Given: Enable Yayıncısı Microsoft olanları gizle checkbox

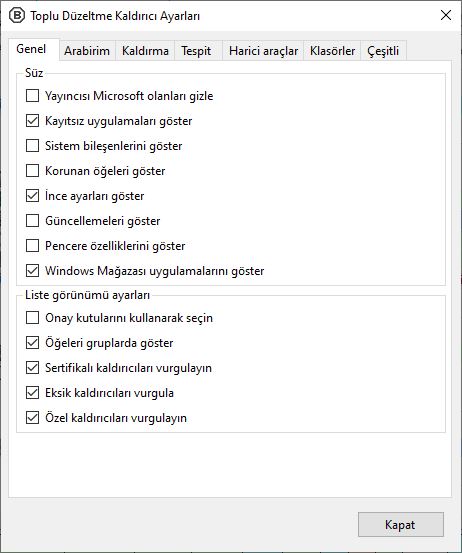Looking at the screenshot, I should coord(32,96).
